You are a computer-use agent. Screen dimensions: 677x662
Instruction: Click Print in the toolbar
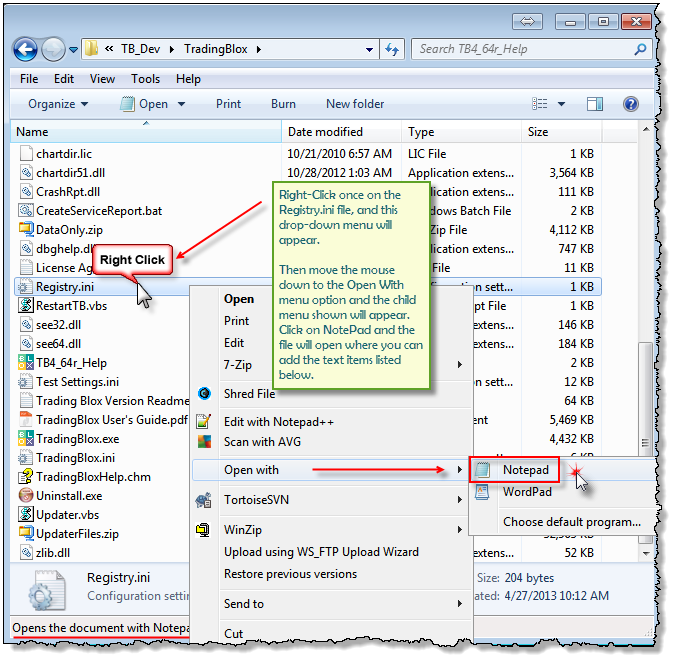228,104
